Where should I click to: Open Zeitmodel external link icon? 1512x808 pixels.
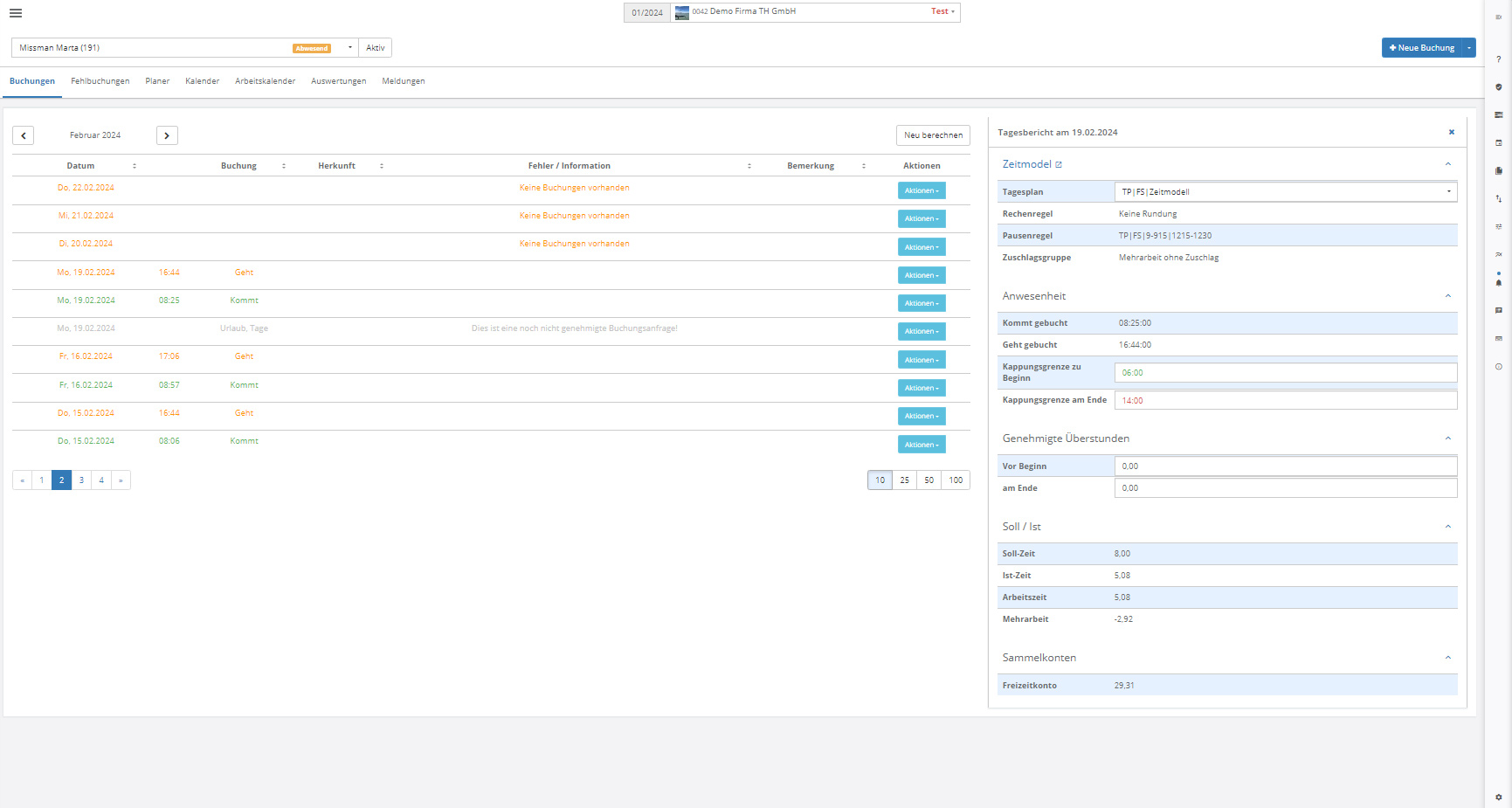[1059, 165]
